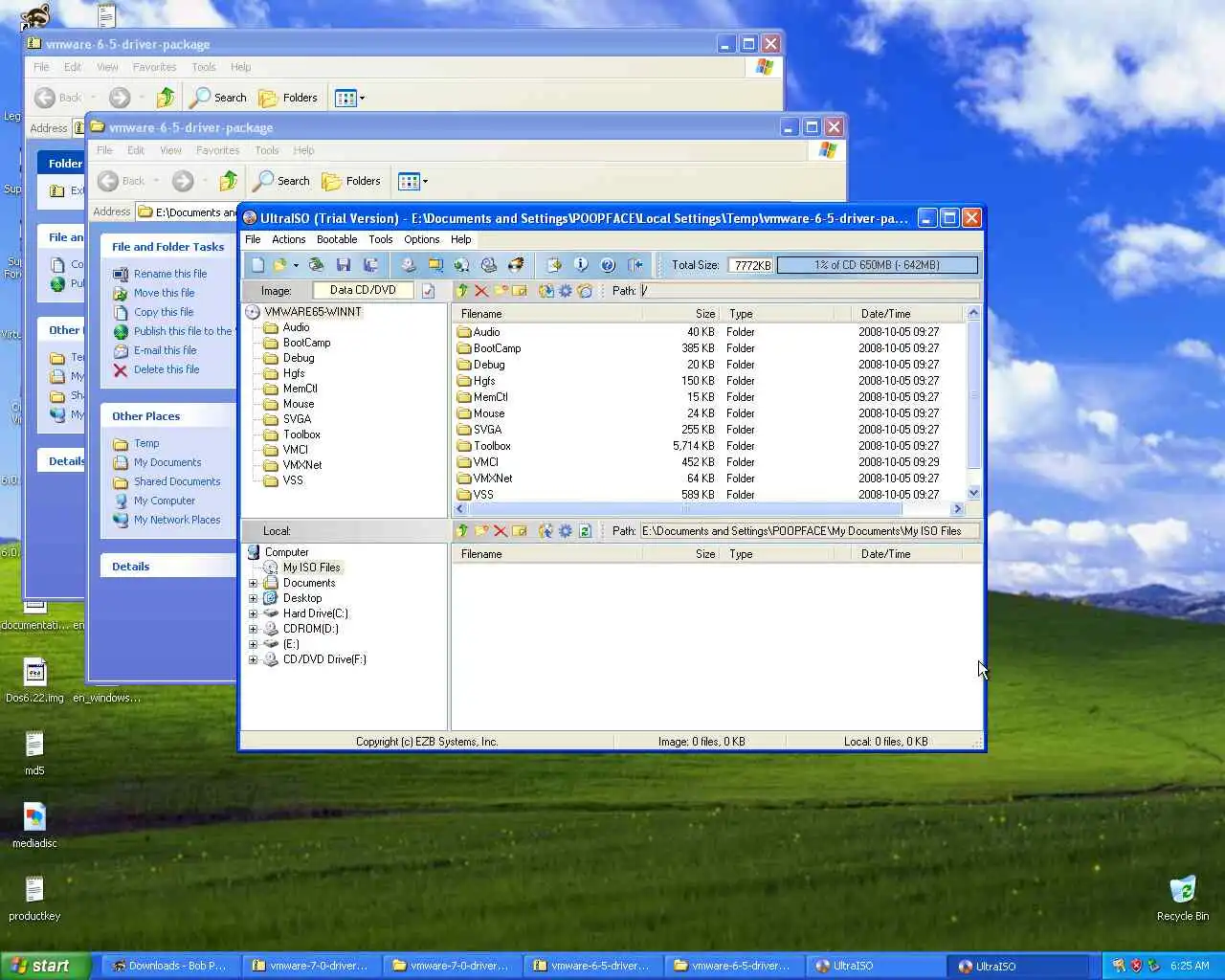This screenshot has width=1225, height=980.
Task: Click the question mark help icon in UltraISO
Action: 608,265
